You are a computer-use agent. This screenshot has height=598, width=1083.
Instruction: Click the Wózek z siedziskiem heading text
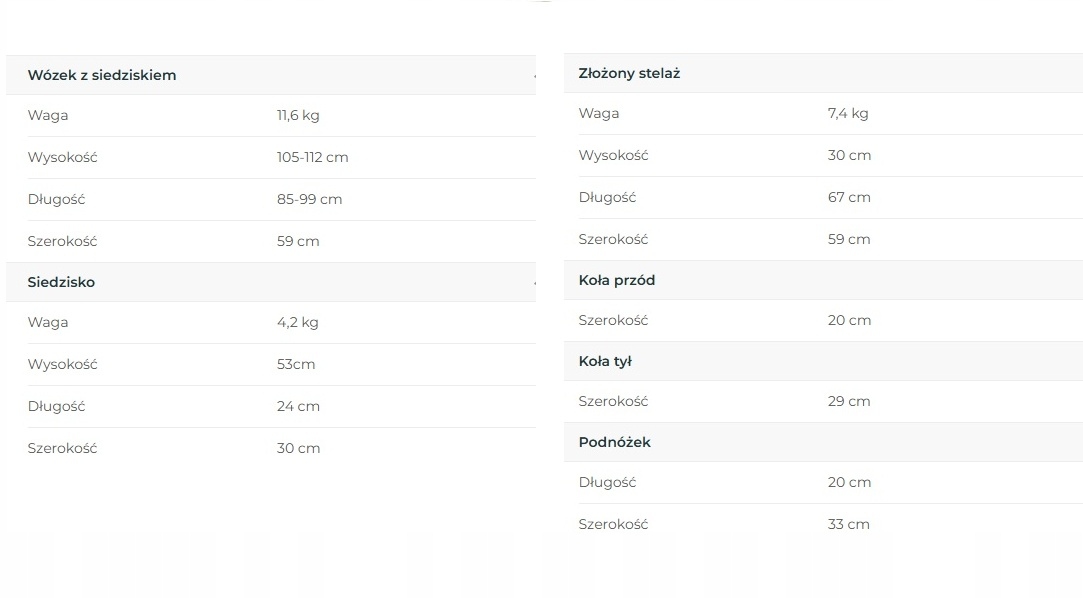(x=102, y=75)
